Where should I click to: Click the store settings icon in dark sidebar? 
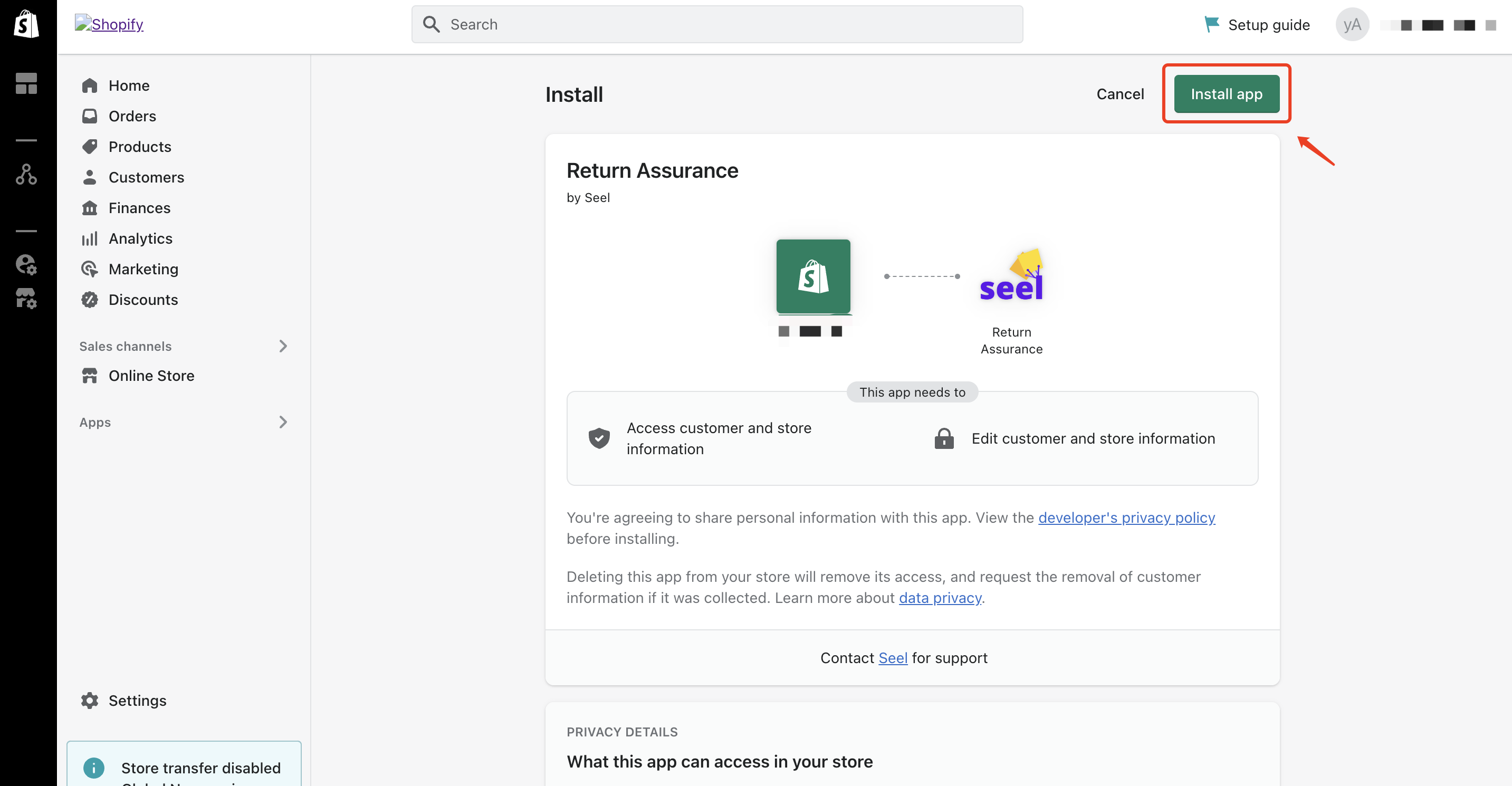(x=26, y=299)
